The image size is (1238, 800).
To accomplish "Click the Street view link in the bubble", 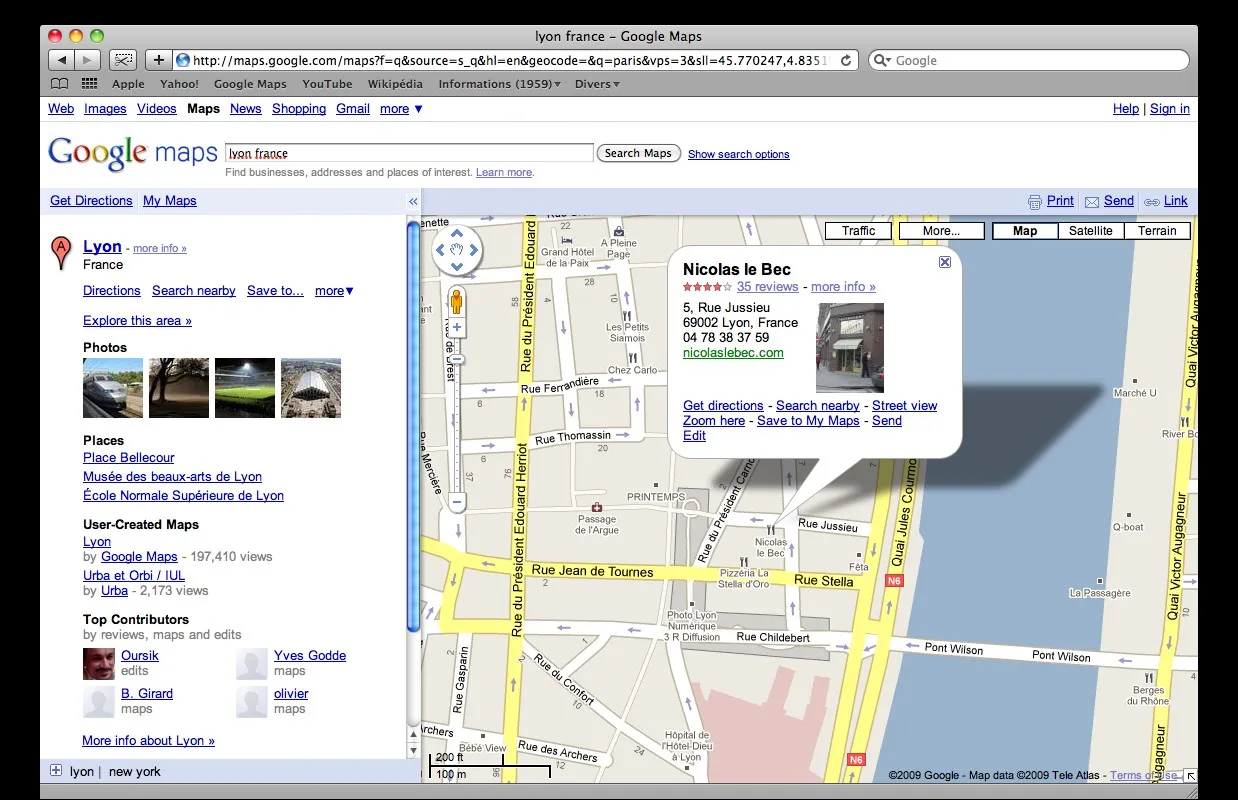I will click(905, 406).
